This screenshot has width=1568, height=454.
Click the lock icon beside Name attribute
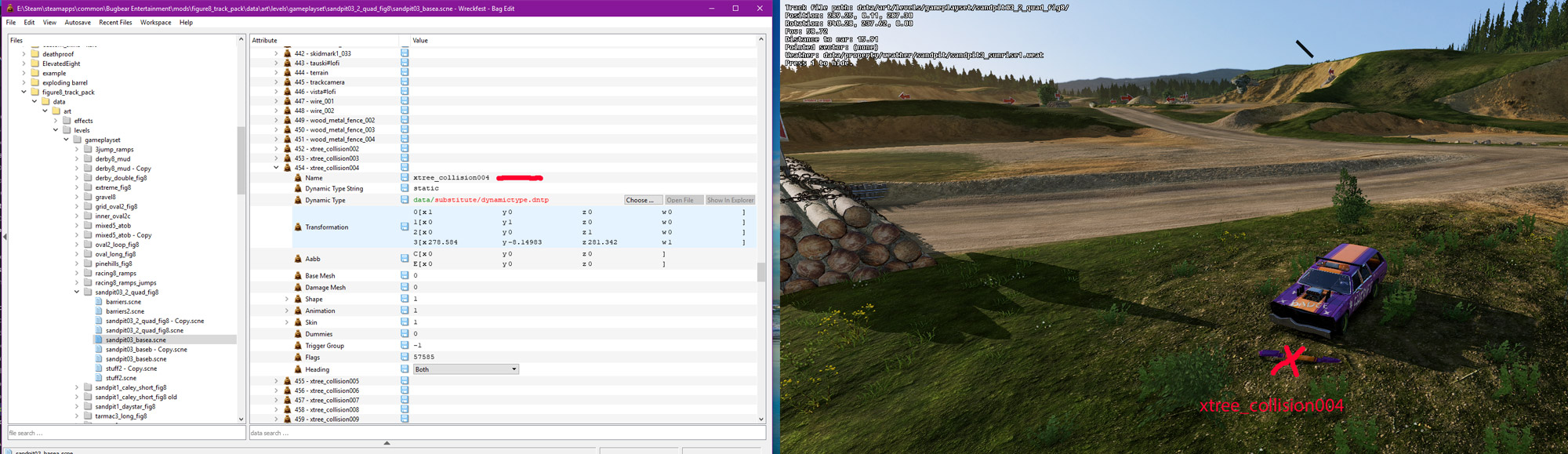[298, 178]
